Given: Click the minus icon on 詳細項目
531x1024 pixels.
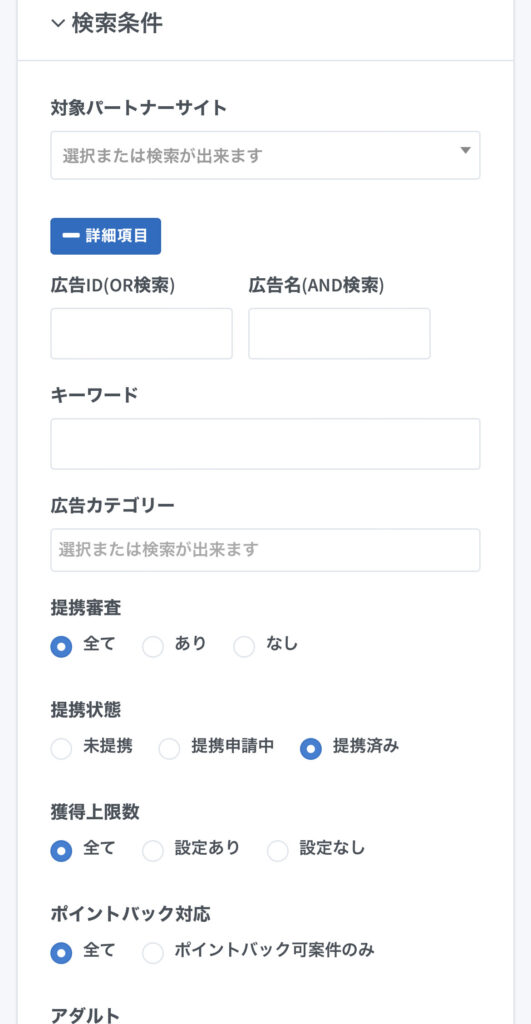Looking at the screenshot, I should pyautogui.click(x=71, y=236).
